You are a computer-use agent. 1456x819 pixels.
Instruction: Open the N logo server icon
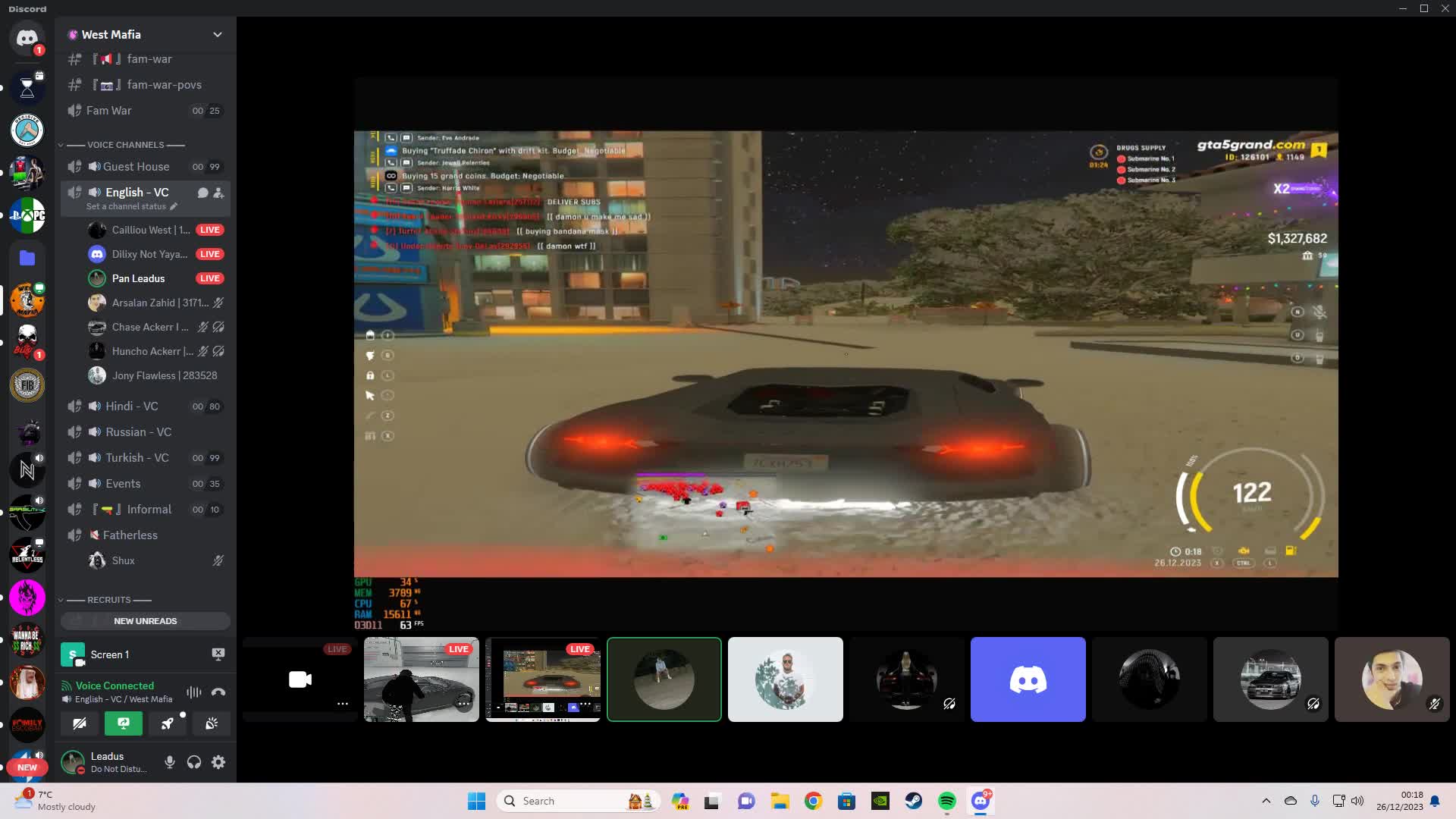tap(27, 470)
